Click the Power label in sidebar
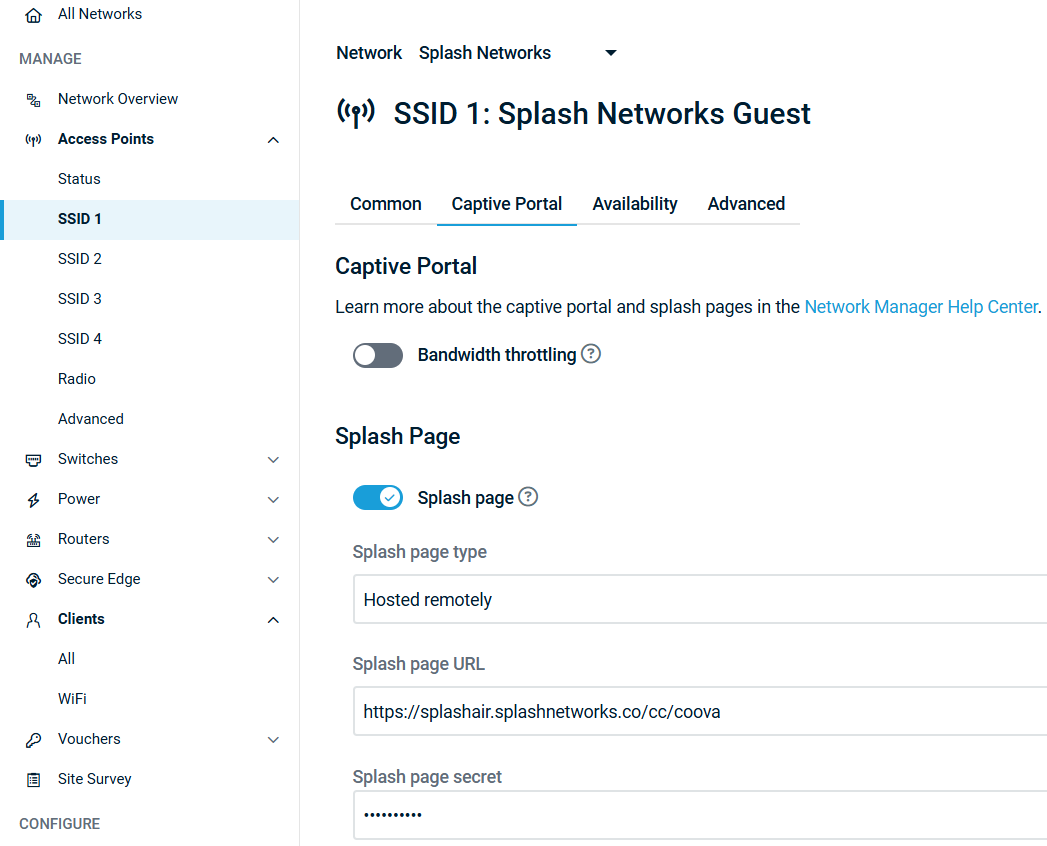The width and height of the screenshot is (1047, 846). pos(79,499)
